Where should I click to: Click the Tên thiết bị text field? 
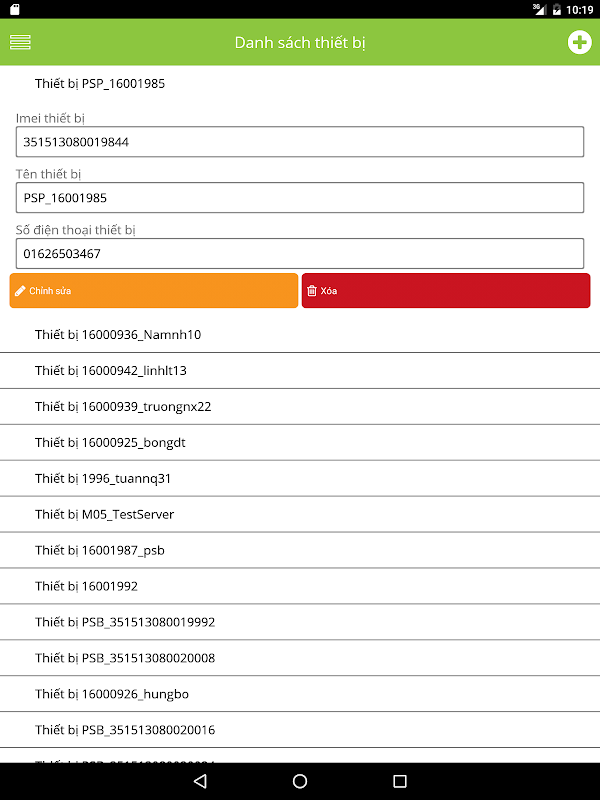click(300, 197)
